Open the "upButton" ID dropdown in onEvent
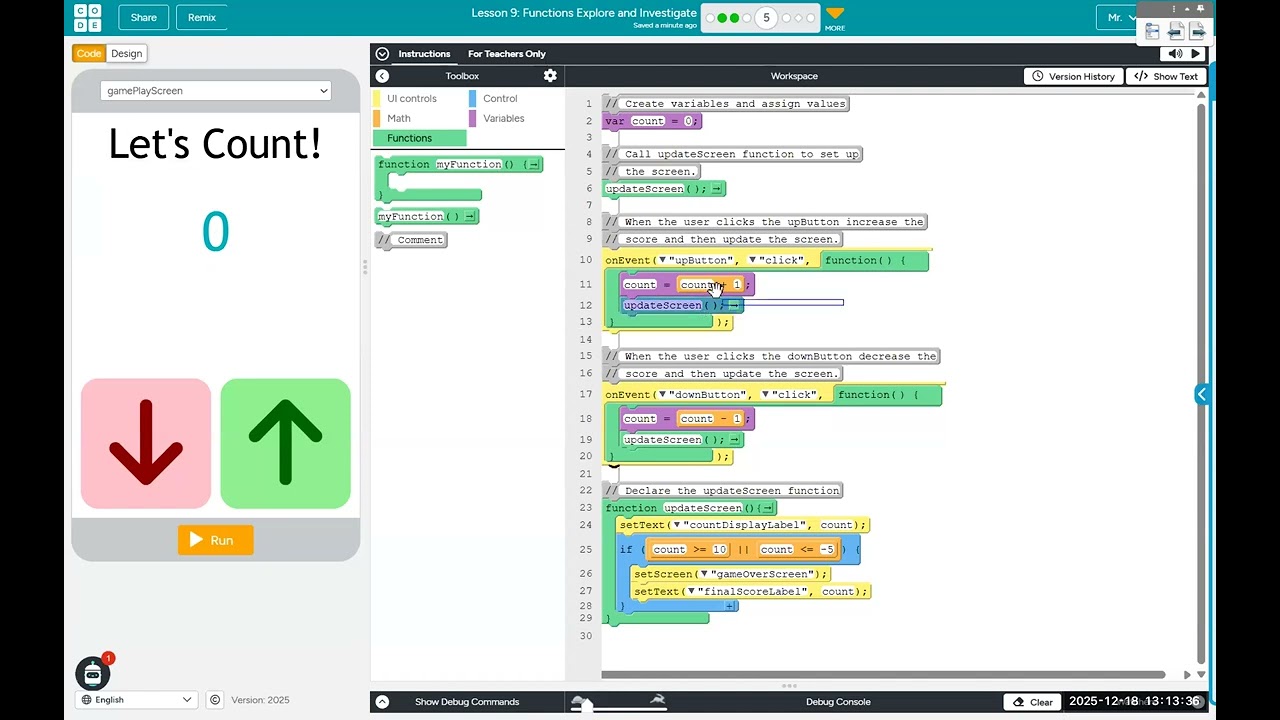The width and height of the screenshot is (1280, 720). 662,260
